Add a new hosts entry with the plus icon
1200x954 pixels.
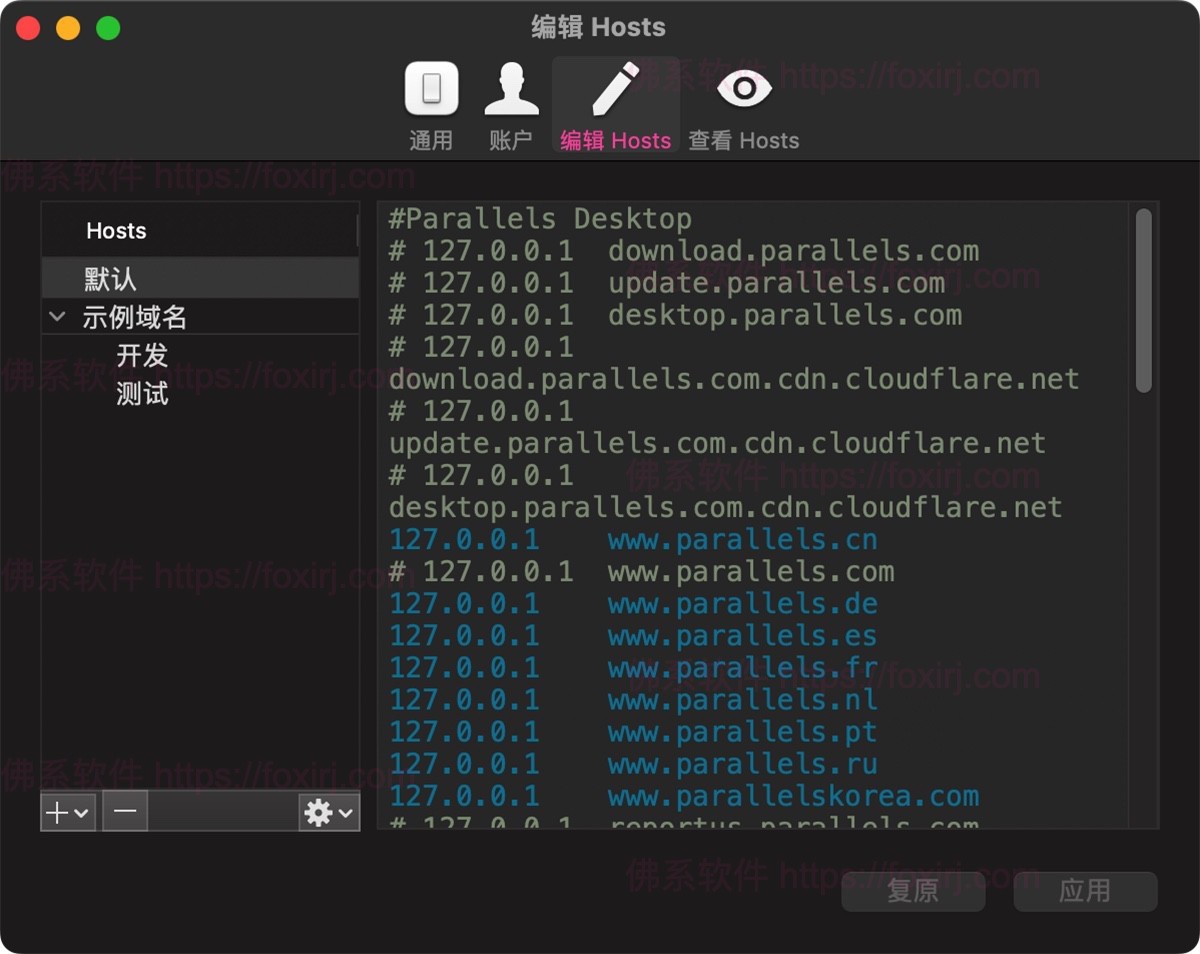tap(55, 812)
